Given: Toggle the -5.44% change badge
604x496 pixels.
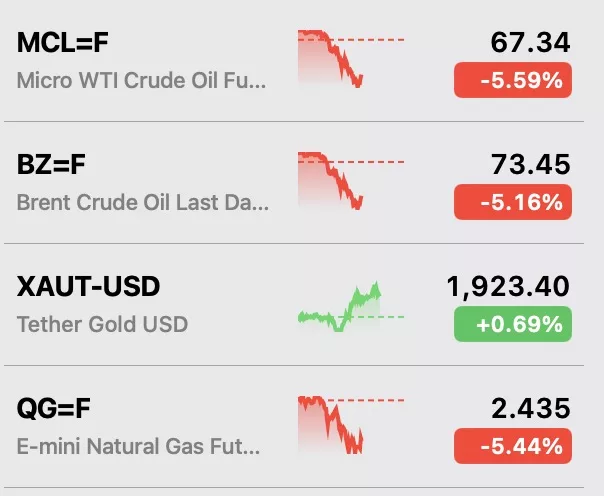Looking at the screenshot, I should 513,446.
